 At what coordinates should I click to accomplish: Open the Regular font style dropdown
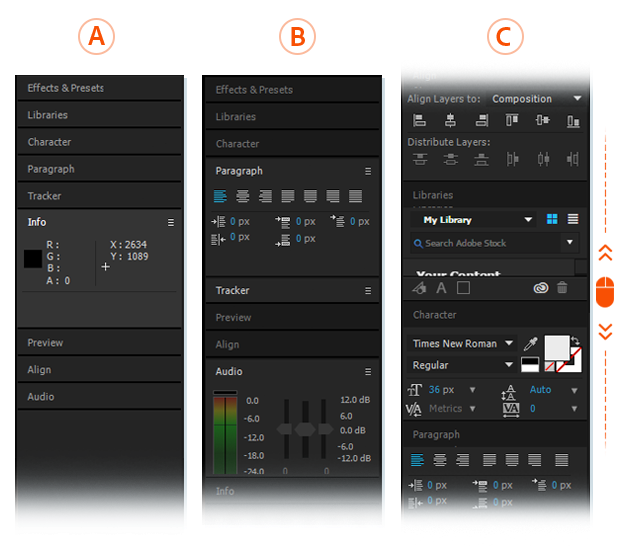[x=463, y=365]
